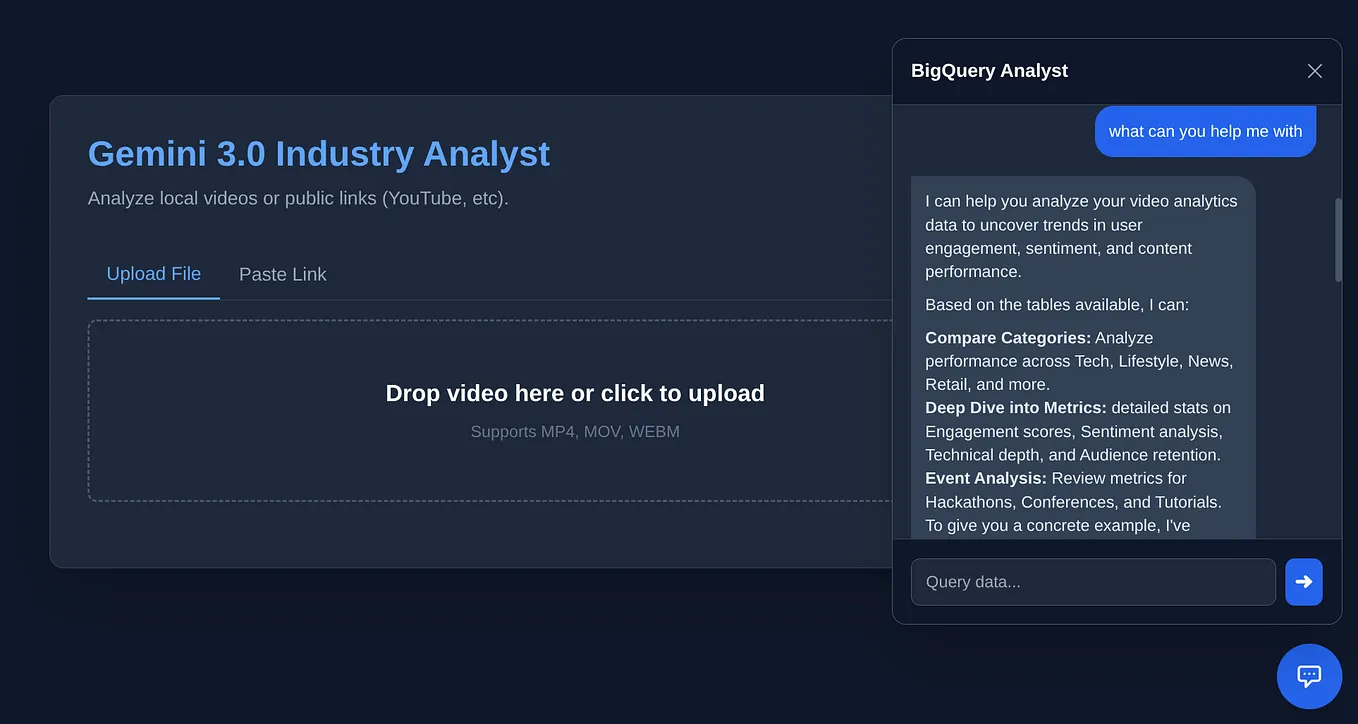Switch to the Paste Link tab
The width and height of the screenshot is (1358, 724).
pos(283,274)
